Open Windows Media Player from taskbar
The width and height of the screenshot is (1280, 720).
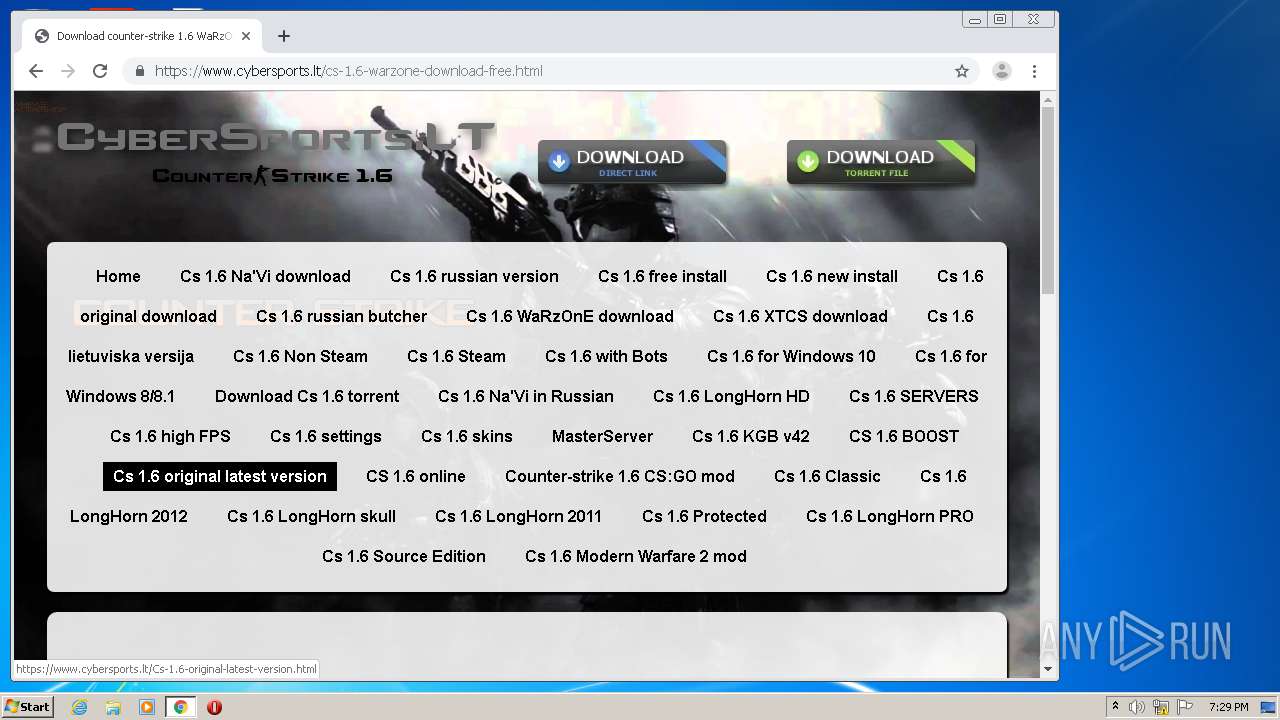(x=147, y=707)
